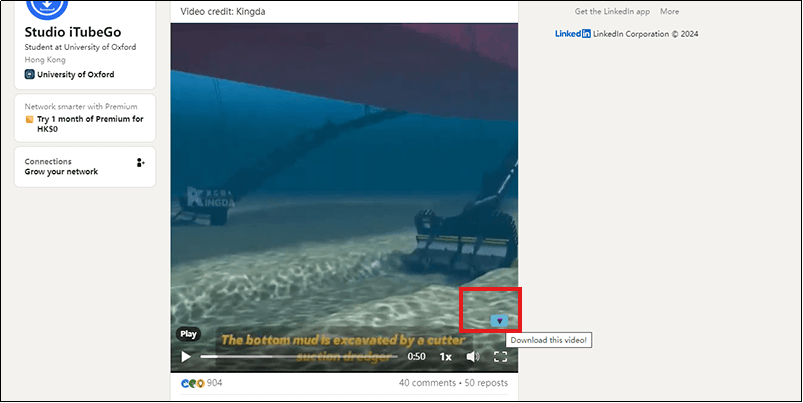The image size is (803, 403).
Task: View the 904 reactions list
Action: [215, 383]
